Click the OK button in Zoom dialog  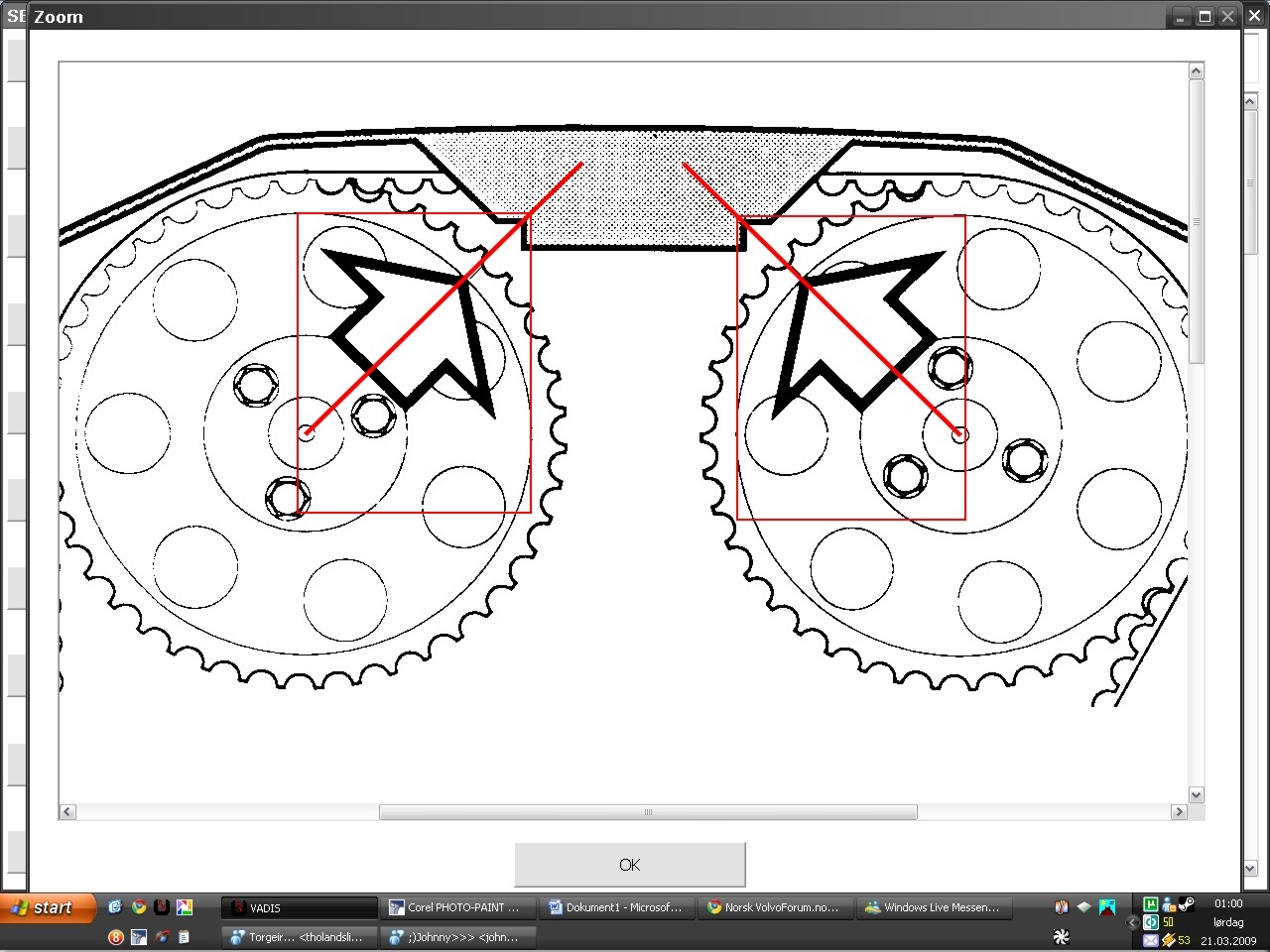click(x=629, y=865)
